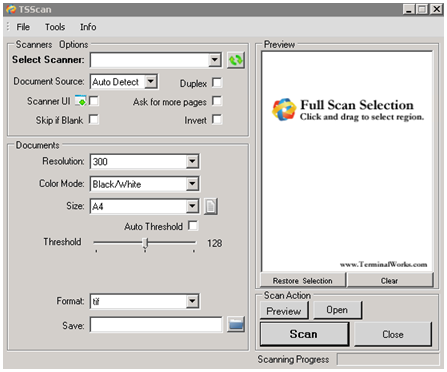This screenshot has width=447, height=372.
Task: Click into the Save path input field
Action: [156, 325]
